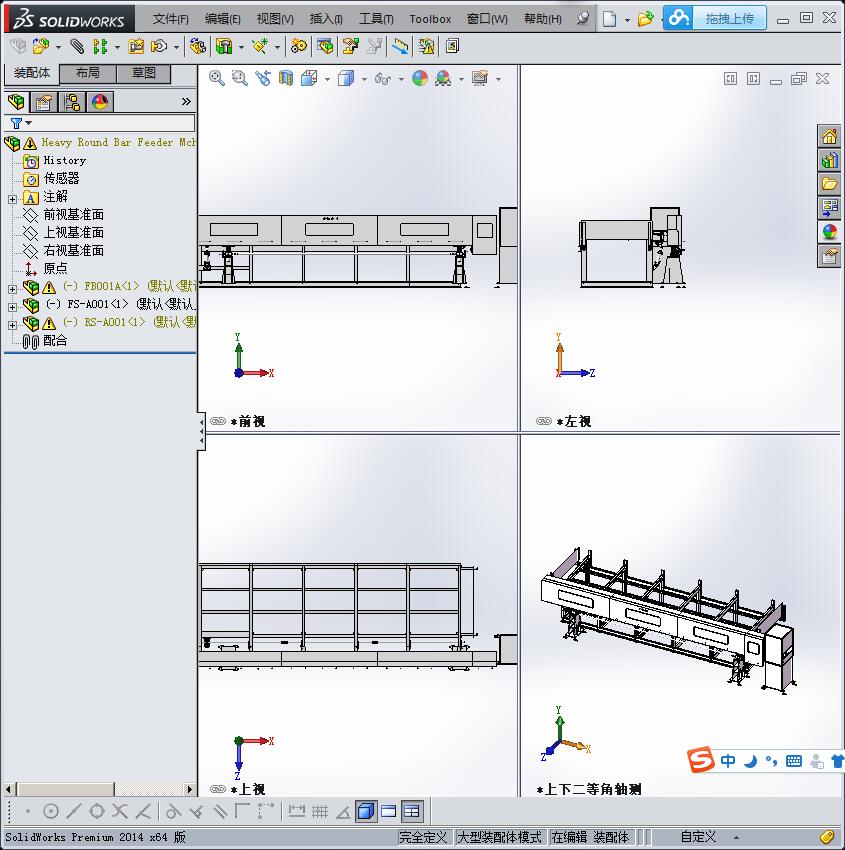This screenshot has height=850, width=845.
Task: Click the View Settings monitor icon
Action: (x=480, y=79)
